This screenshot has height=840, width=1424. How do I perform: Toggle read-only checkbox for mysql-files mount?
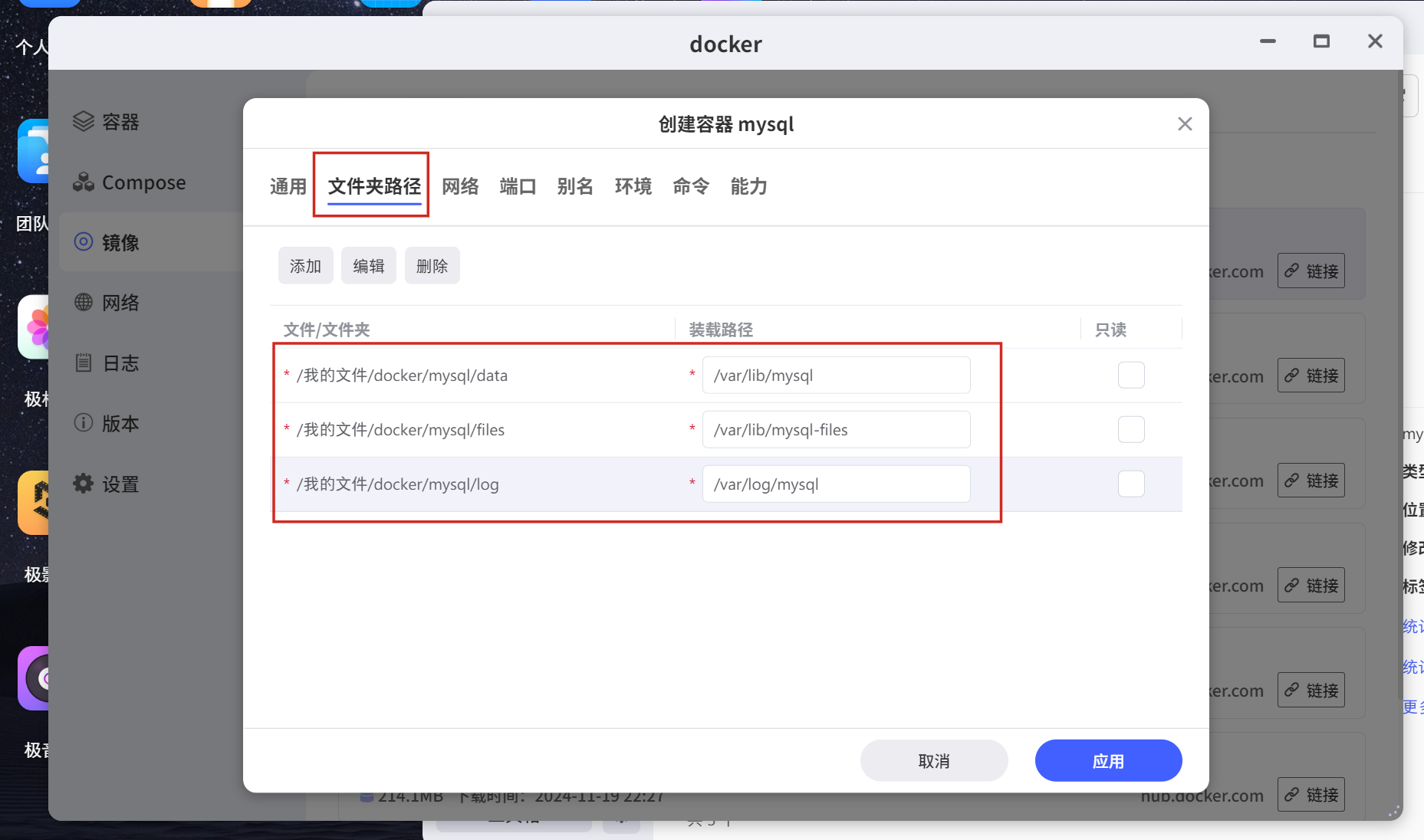click(1131, 430)
